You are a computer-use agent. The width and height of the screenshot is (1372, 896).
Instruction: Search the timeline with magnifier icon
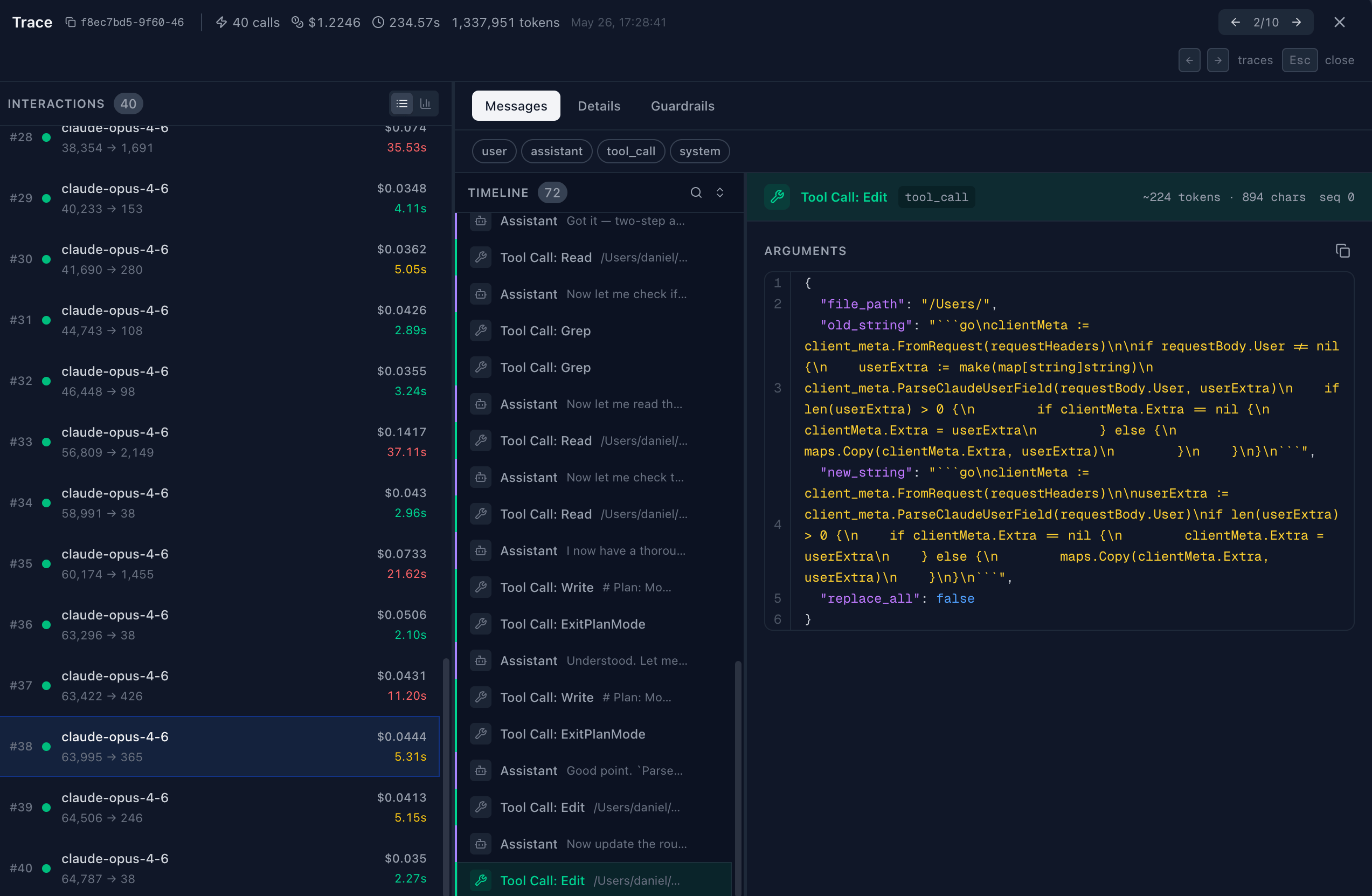pos(696,192)
